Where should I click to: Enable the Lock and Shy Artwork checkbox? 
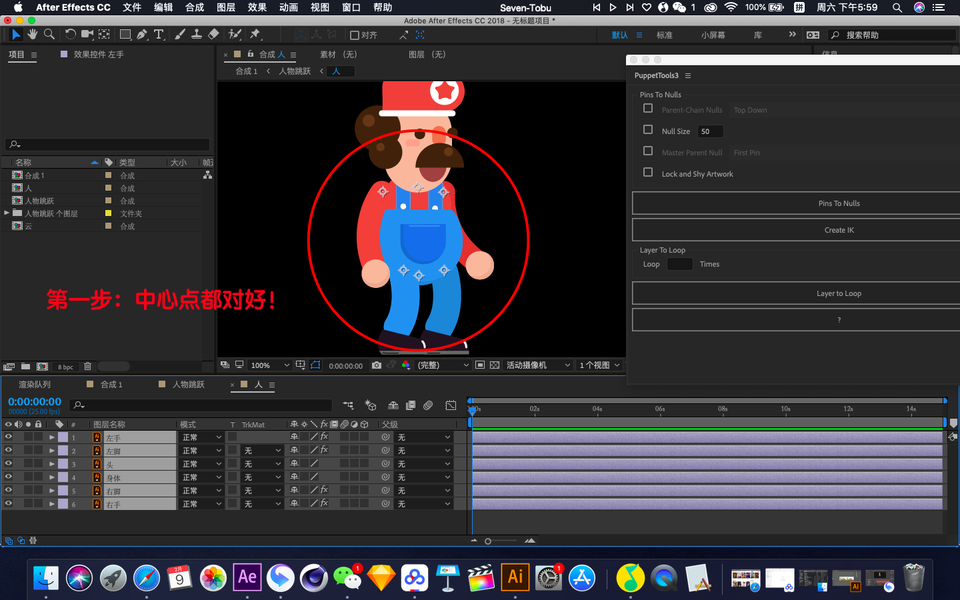coord(648,173)
